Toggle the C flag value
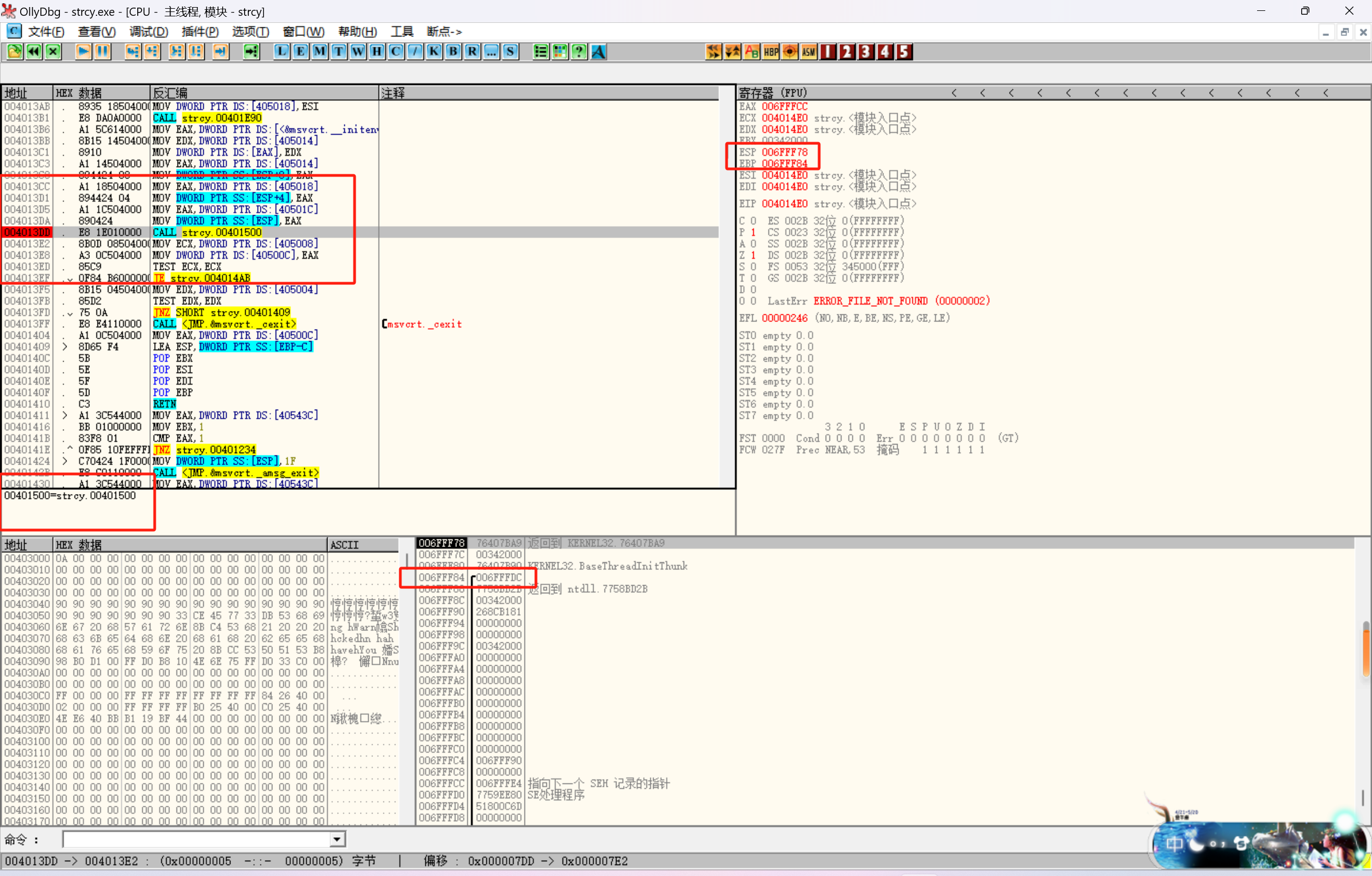The image size is (1372, 876). pyautogui.click(x=753, y=221)
